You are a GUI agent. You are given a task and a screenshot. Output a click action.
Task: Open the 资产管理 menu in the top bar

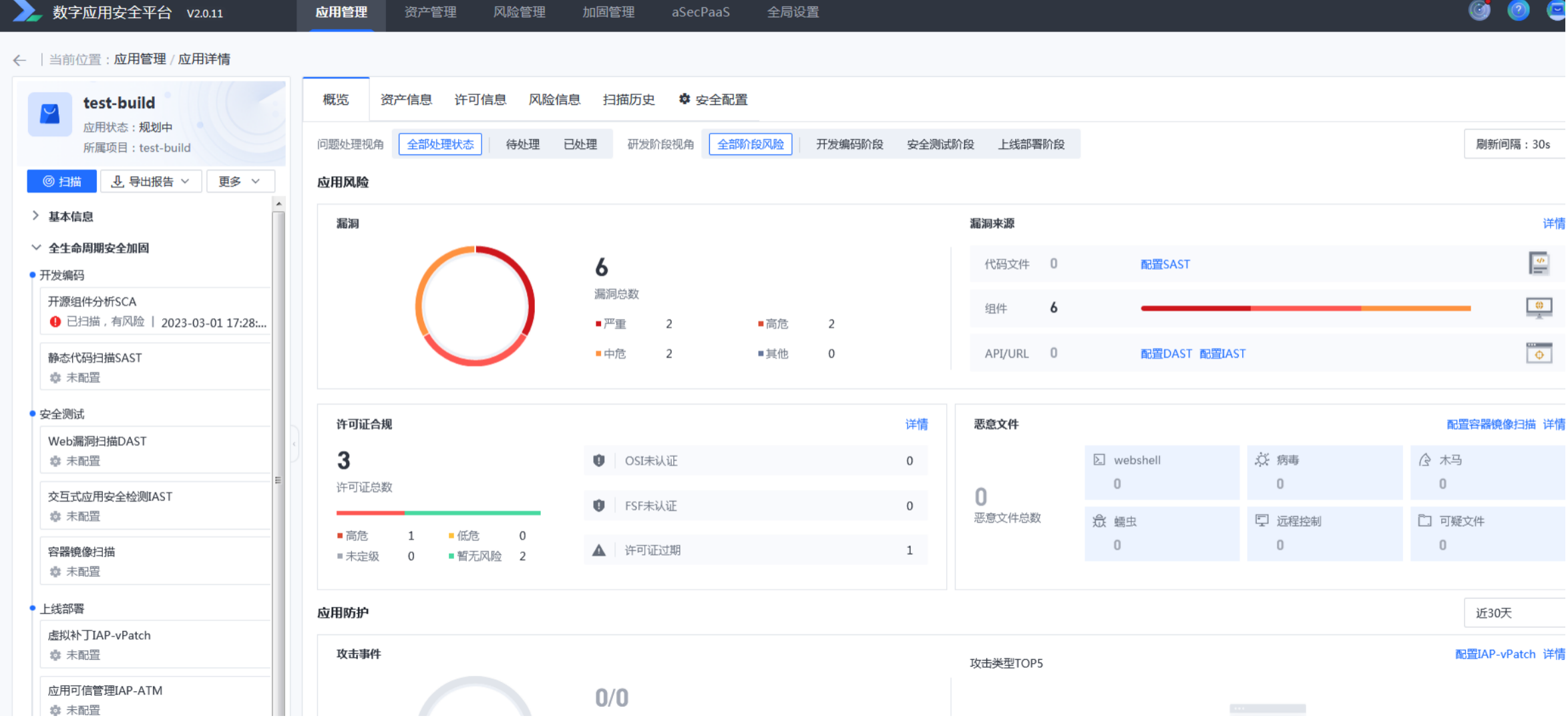(x=429, y=11)
